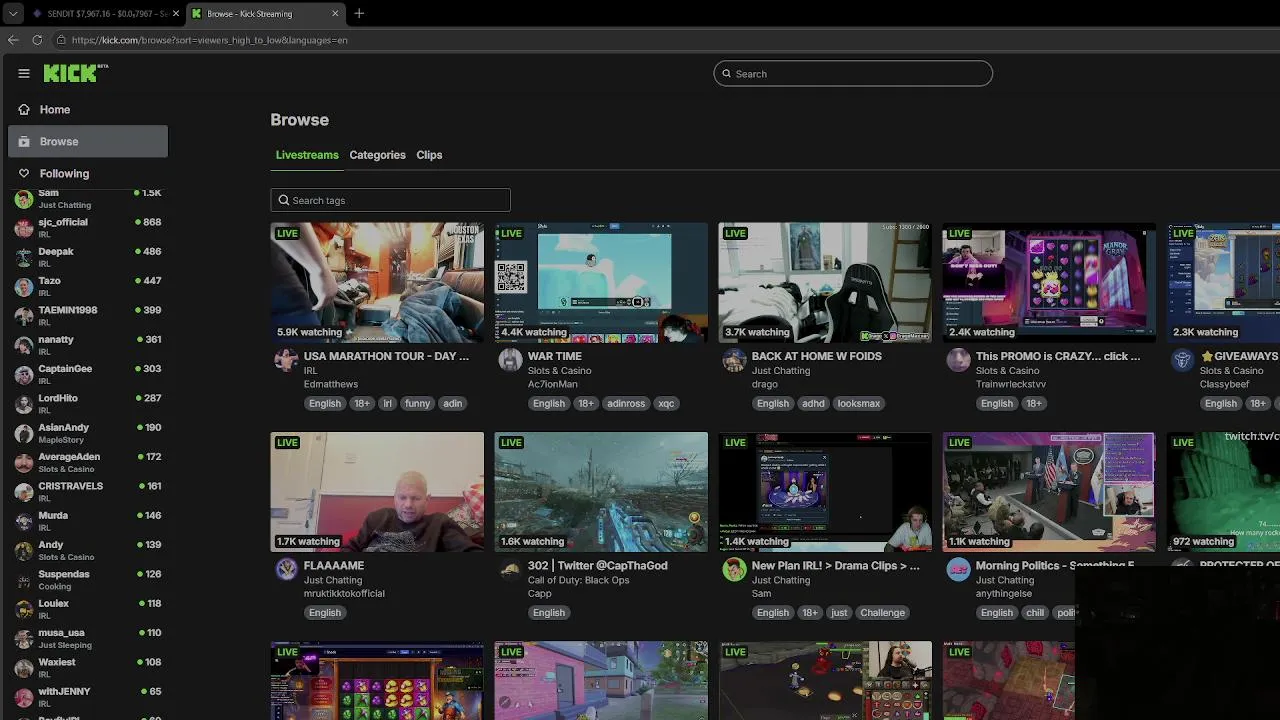Switch to Categories tab

tap(377, 155)
